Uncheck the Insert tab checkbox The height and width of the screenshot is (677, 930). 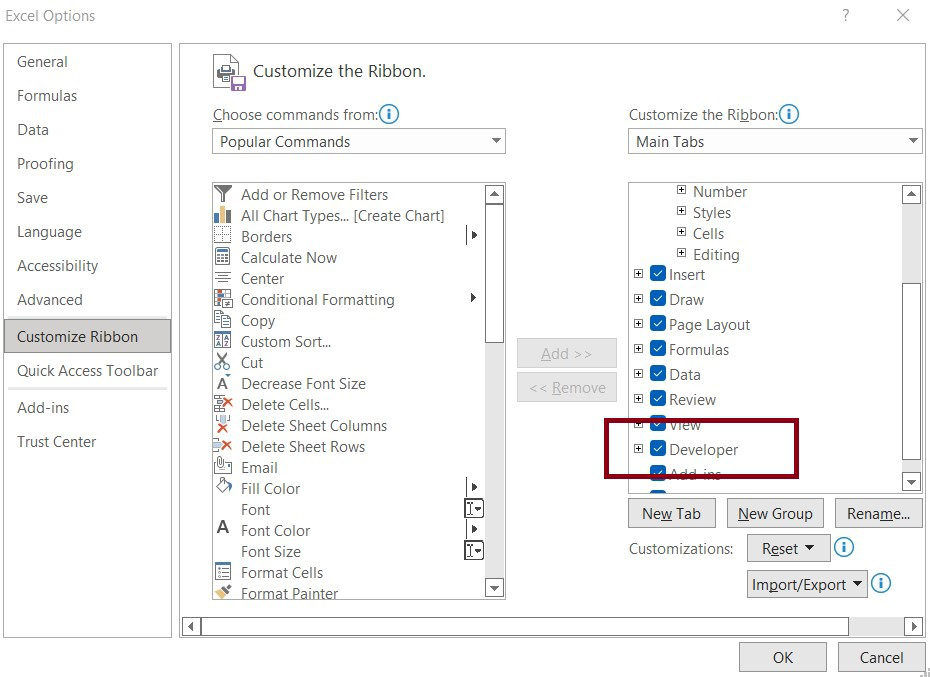pyautogui.click(x=658, y=274)
